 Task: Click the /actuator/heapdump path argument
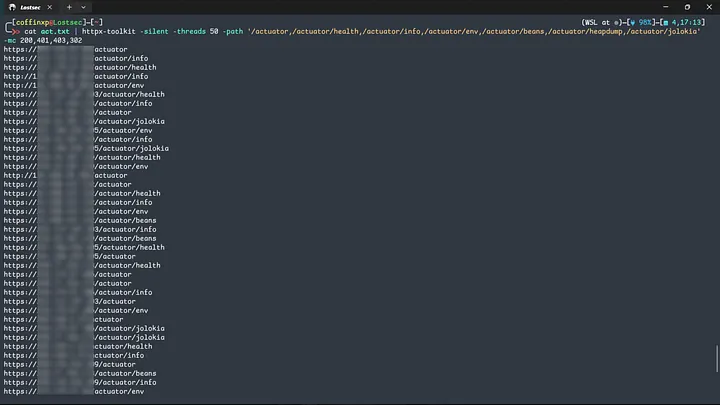coord(585,31)
